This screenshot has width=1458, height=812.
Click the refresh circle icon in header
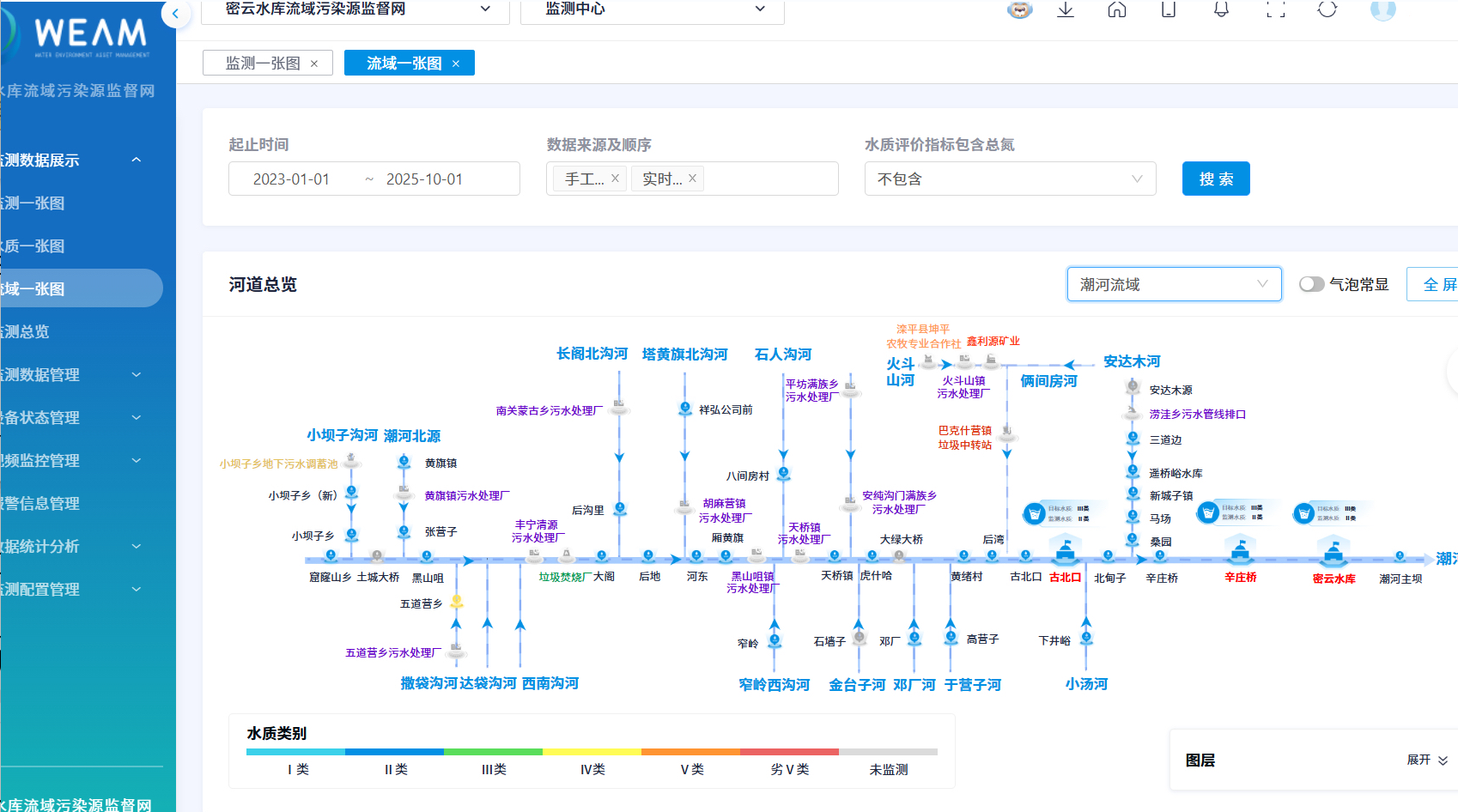[x=1327, y=9]
